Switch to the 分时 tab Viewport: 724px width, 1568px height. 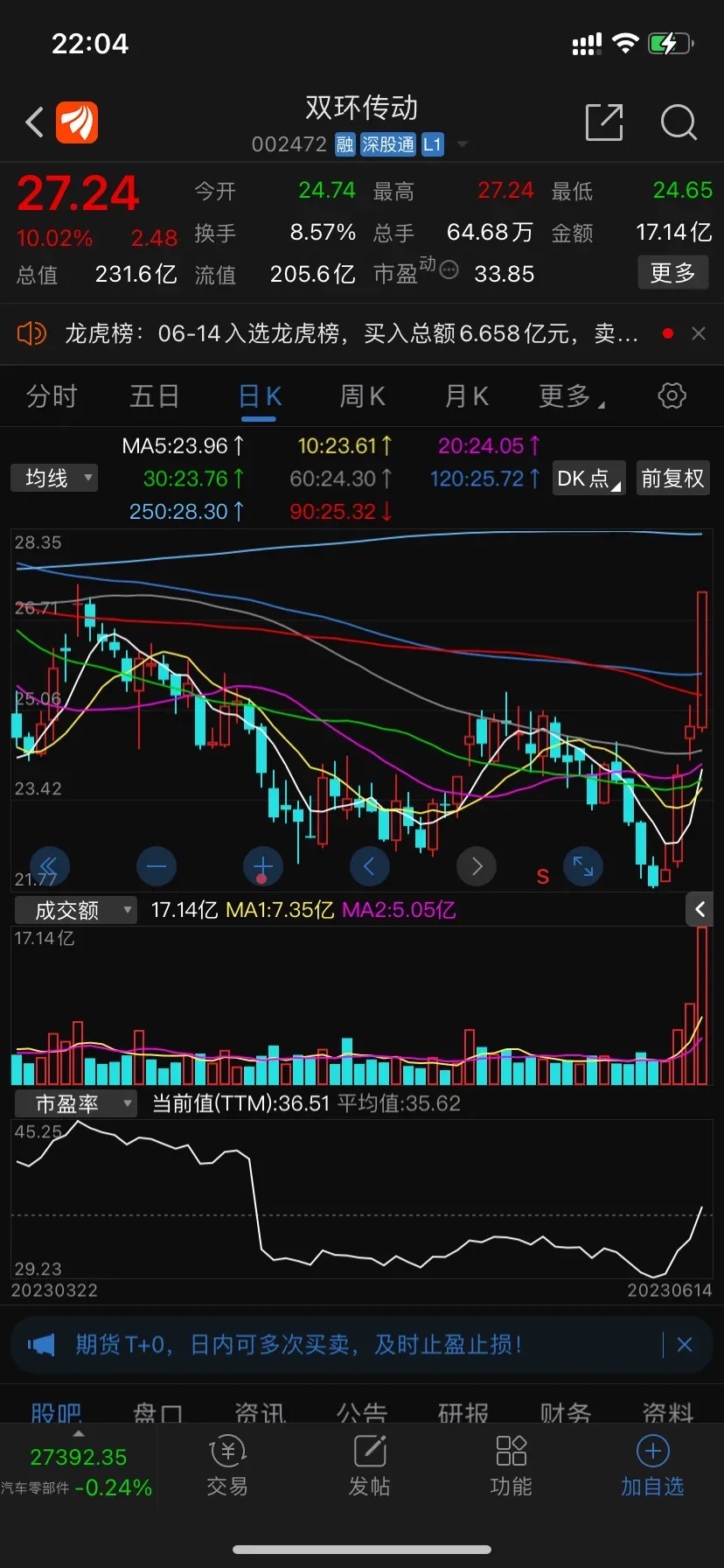[x=52, y=396]
